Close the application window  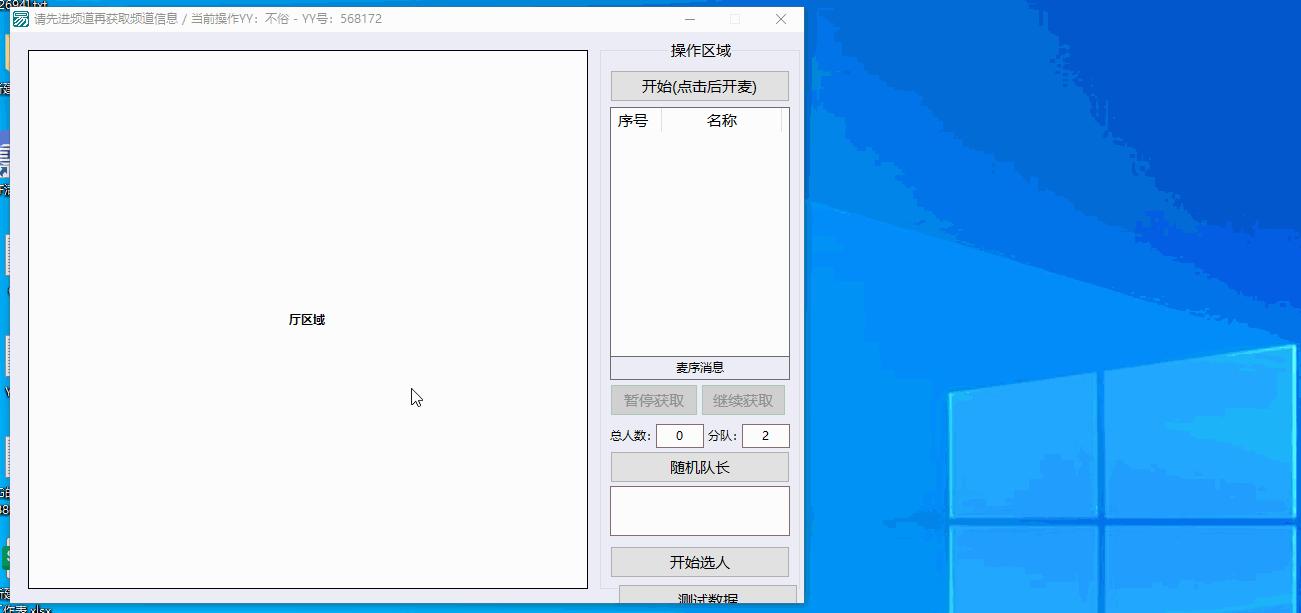(781, 19)
